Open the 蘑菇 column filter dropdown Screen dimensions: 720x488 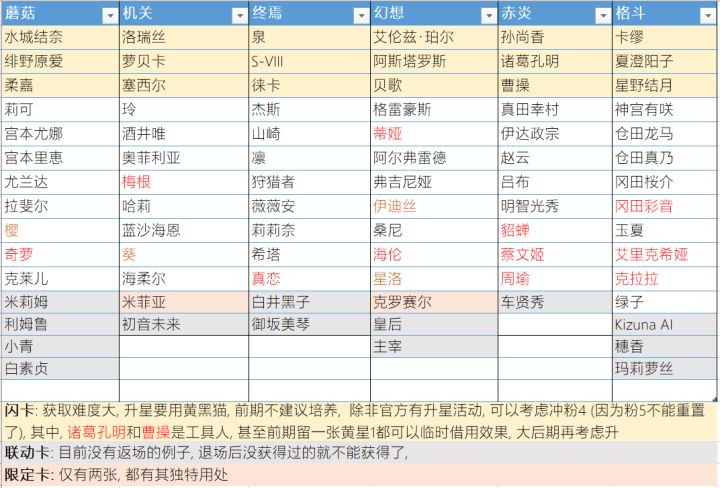coord(110,16)
